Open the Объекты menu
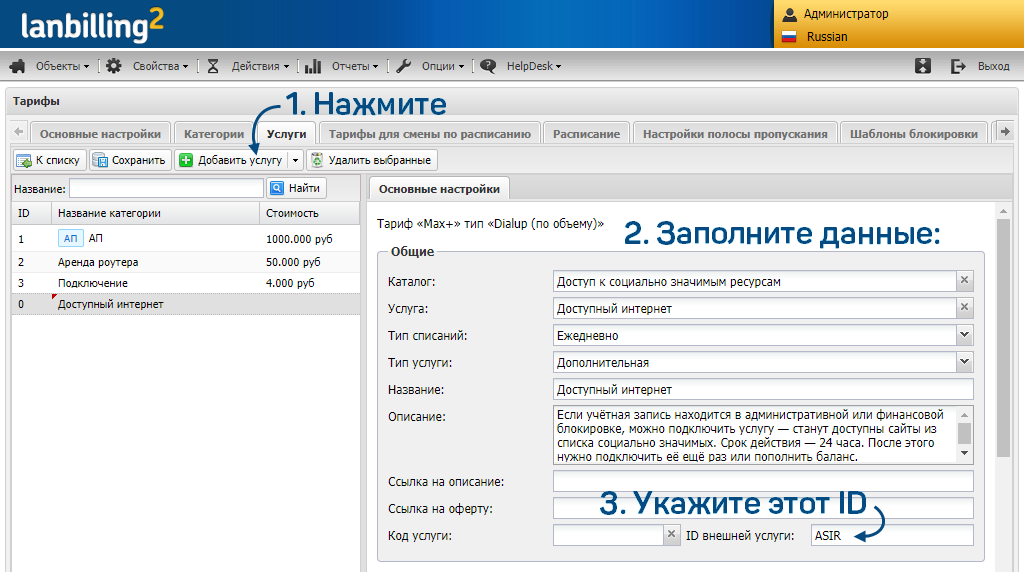 pyautogui.click(x=52, y=66)
